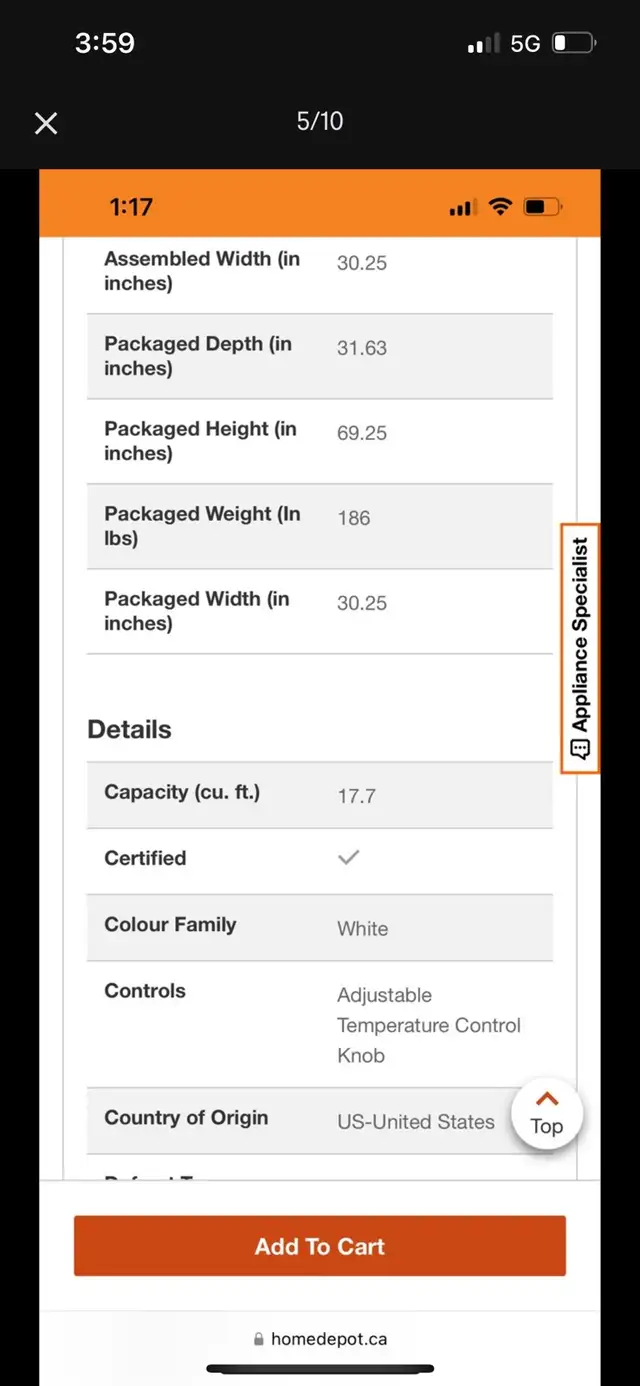640x1386 pixels.
Task: Tap the homedepot.ca address text
Action: tap(328, 1339)
